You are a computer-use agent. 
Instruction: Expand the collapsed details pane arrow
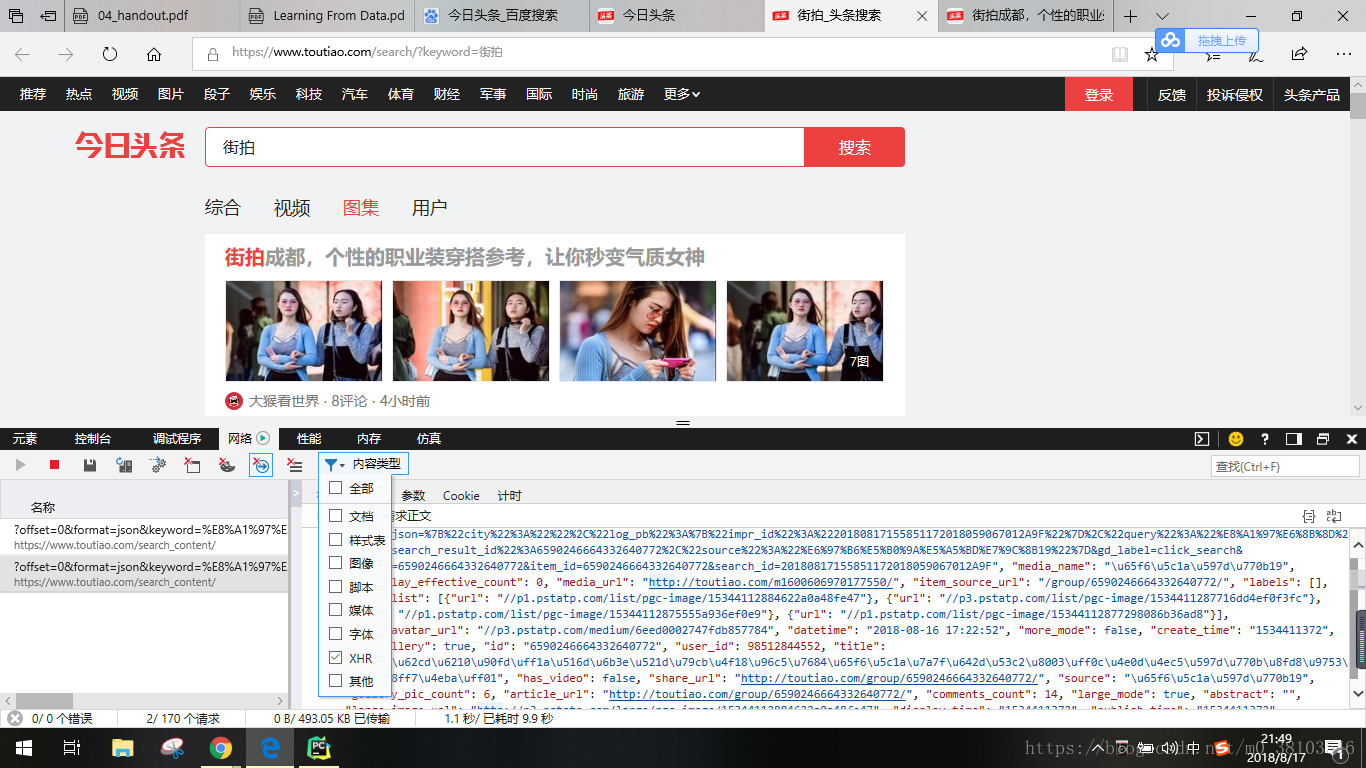(x=296, y=494)
